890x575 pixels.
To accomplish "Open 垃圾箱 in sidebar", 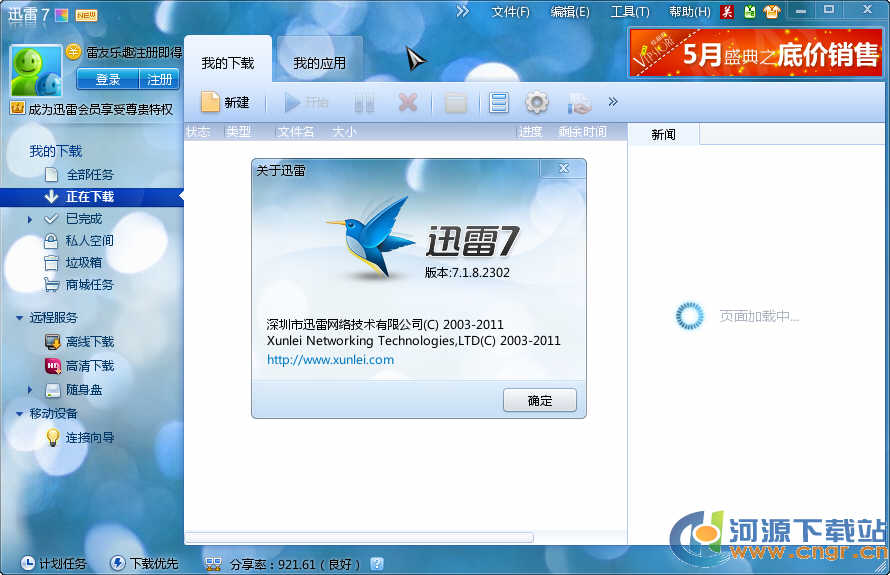I will [83, 263].
